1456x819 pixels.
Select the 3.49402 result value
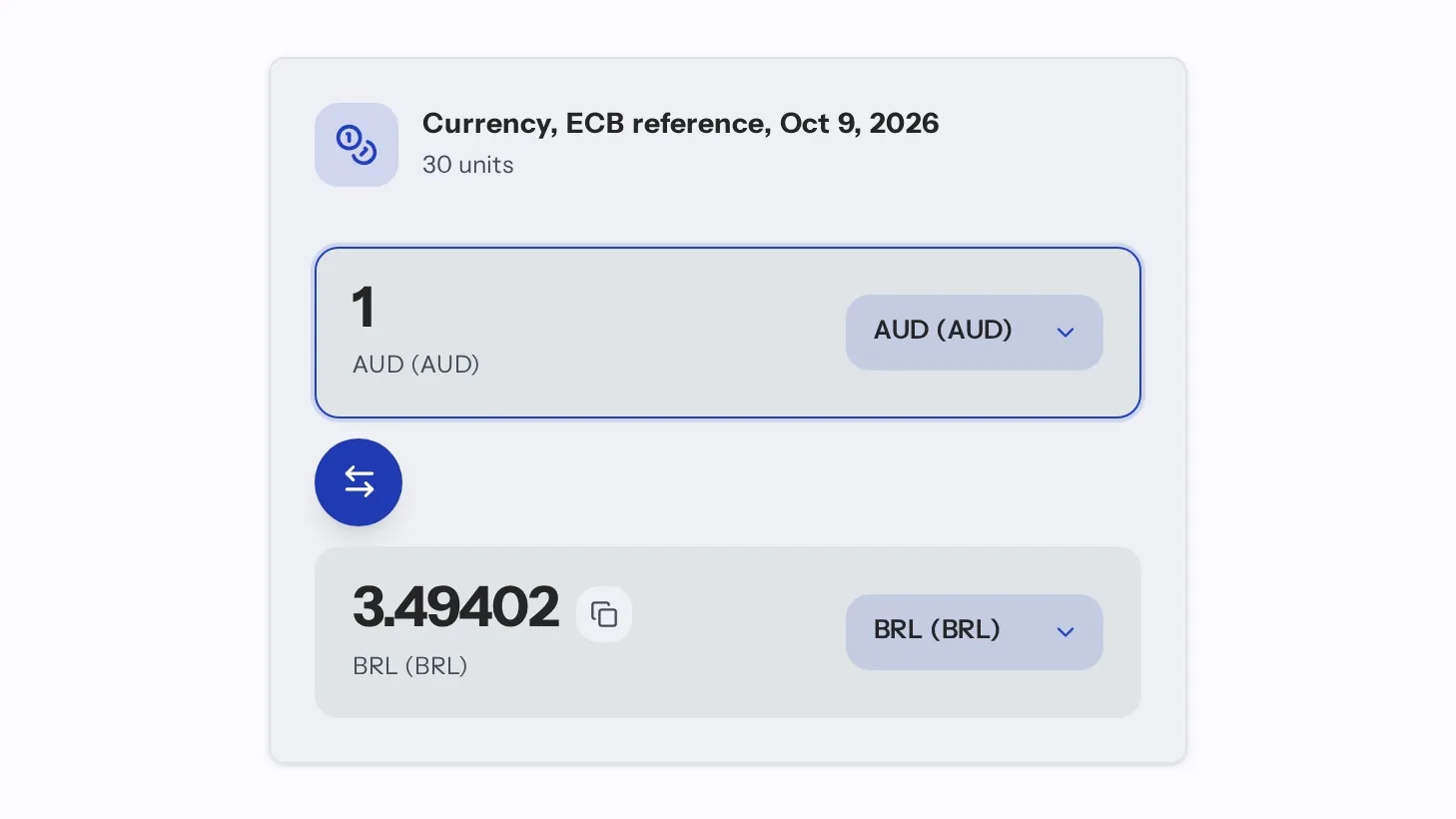[x=455, y=607]
